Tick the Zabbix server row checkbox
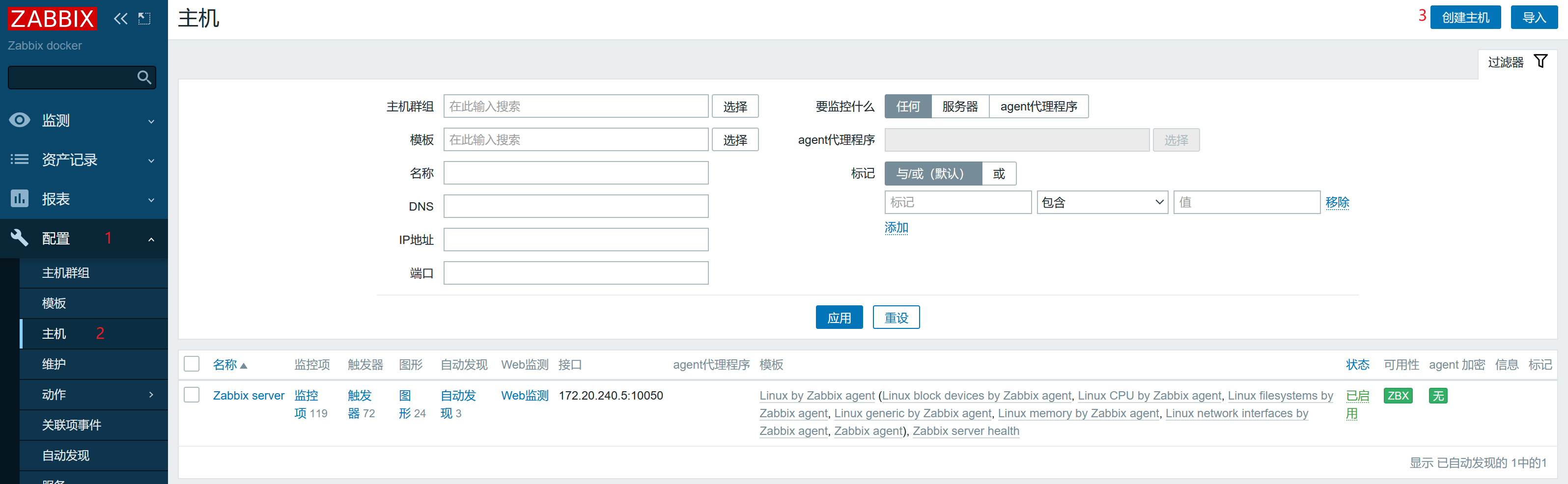Screen dimensions: 1568x484 click(x=192, y=395)
